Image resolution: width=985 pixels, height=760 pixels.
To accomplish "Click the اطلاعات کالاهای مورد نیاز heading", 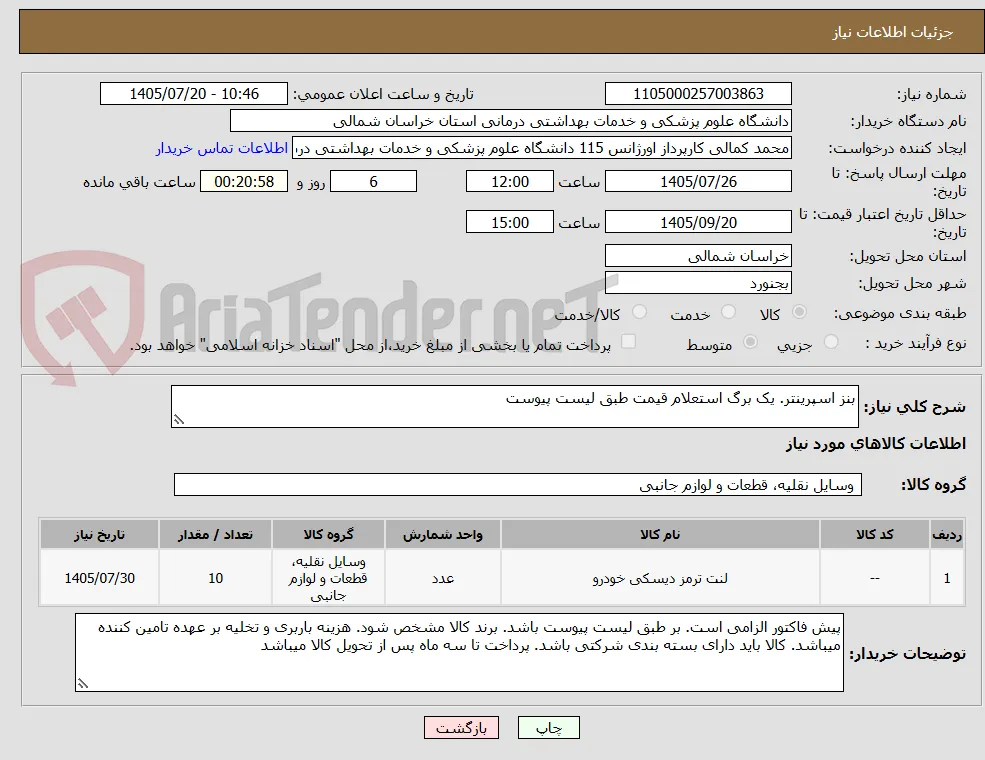I will (x=875, y=444).
